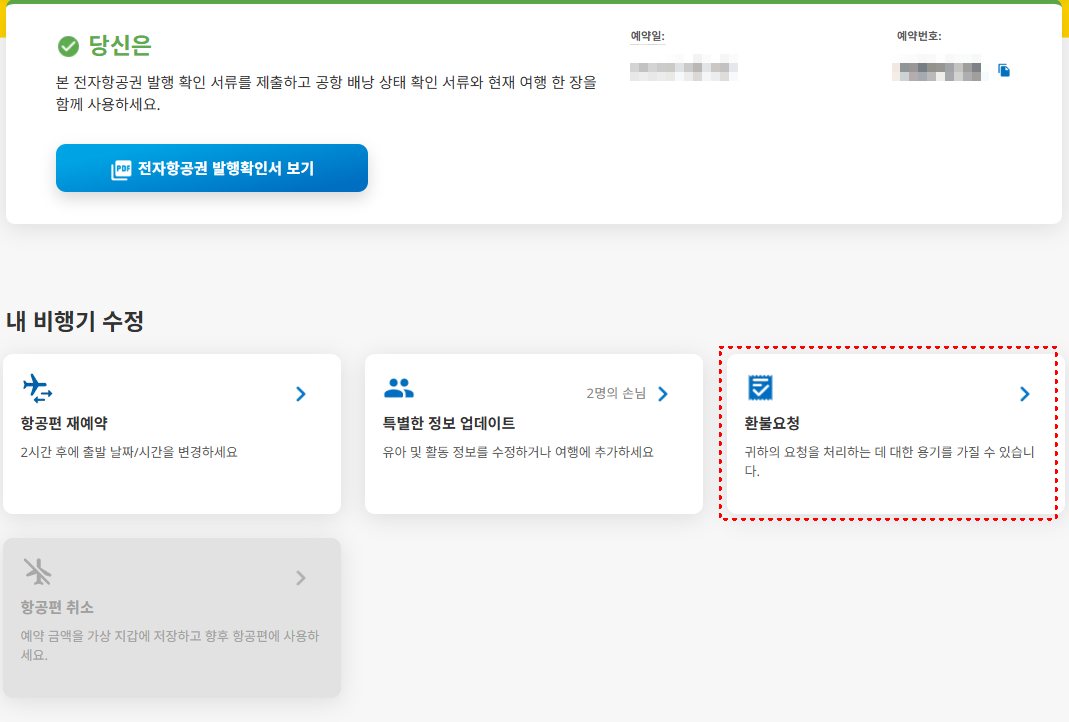Click the 예약일: label
1069x722 pixels.
point(647,36)
